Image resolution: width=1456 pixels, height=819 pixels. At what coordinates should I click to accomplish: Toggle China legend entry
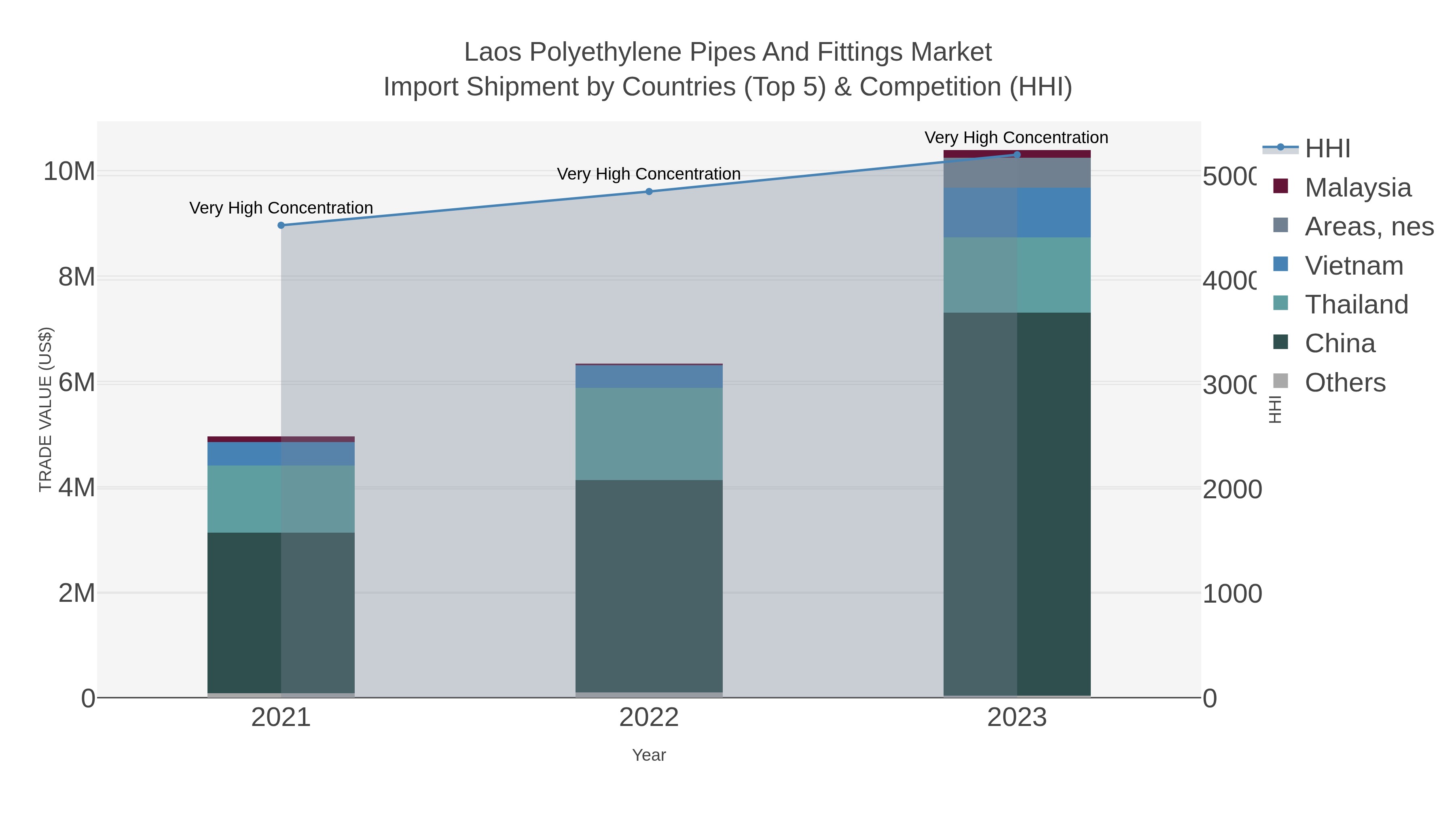coord(1324,343)
